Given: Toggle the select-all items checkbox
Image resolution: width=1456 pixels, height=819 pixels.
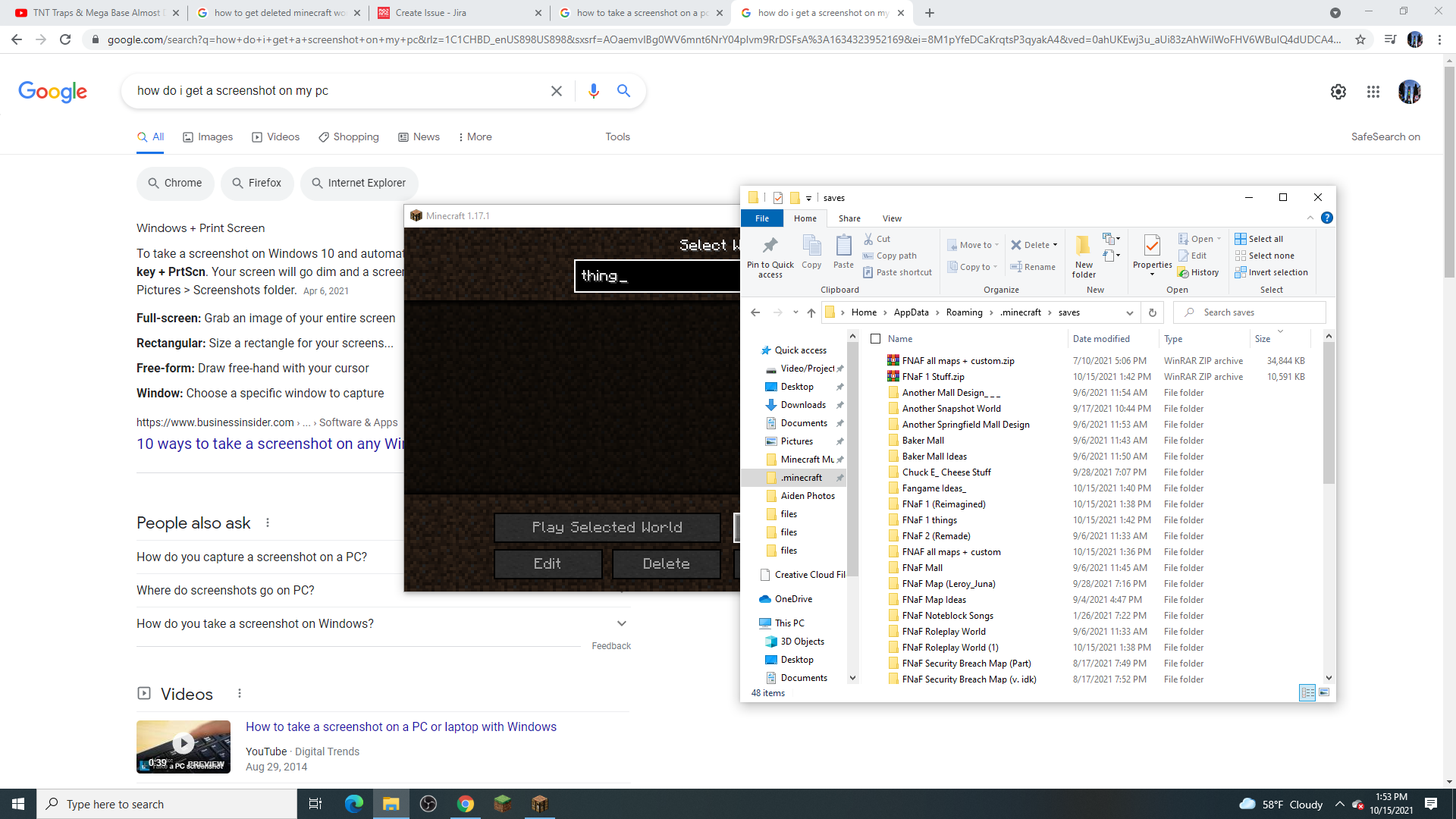Looking at the screenshot, I should pos(876,339).
